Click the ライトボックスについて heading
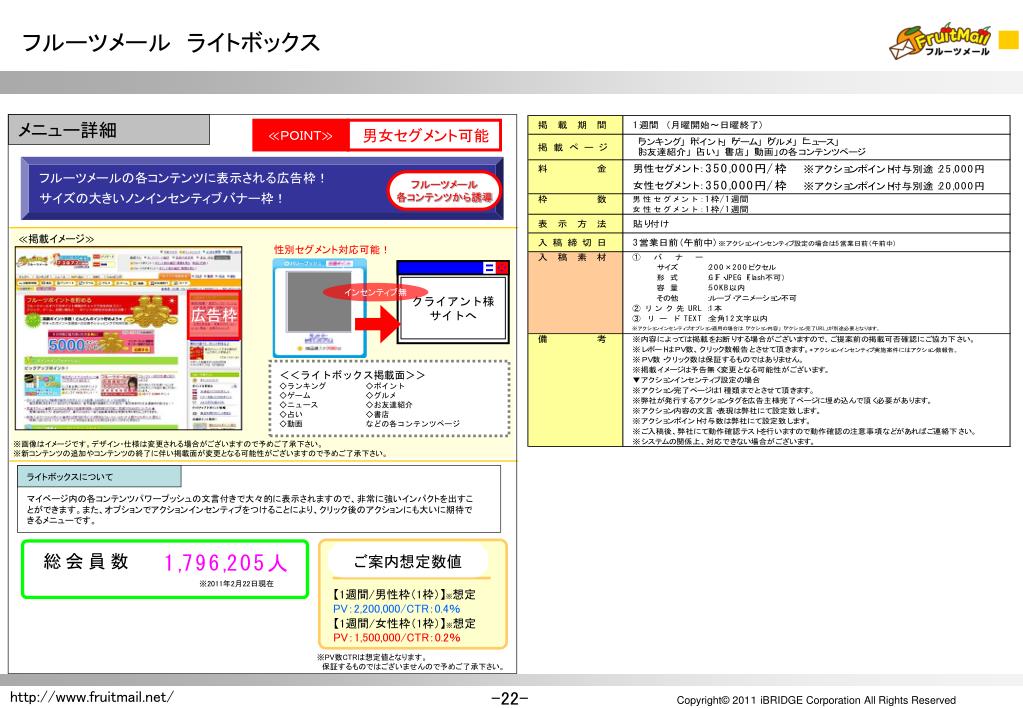Screen dimensions: 1023x708 [x=69, y=477]
